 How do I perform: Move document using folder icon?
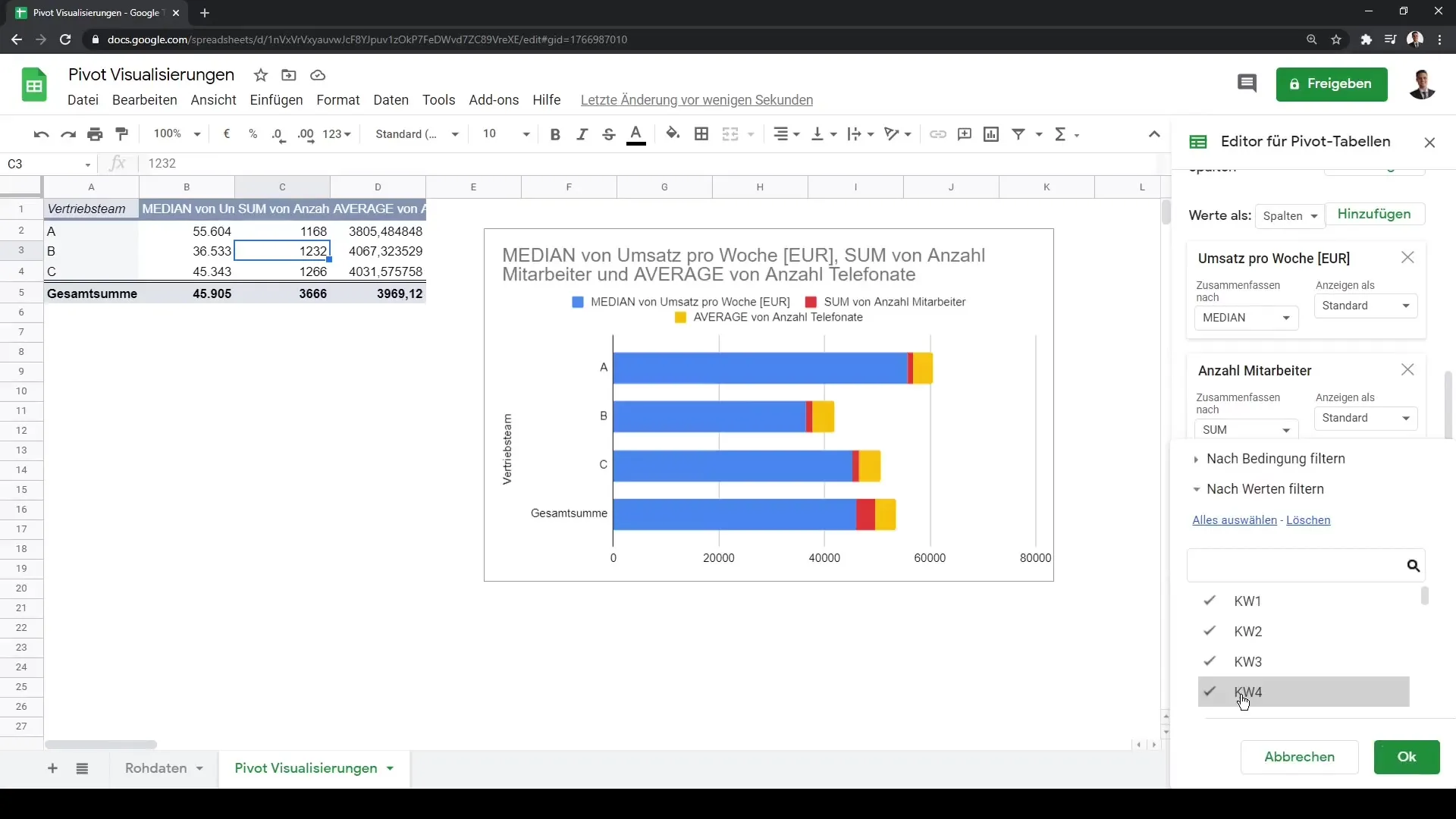pos(288,75)
